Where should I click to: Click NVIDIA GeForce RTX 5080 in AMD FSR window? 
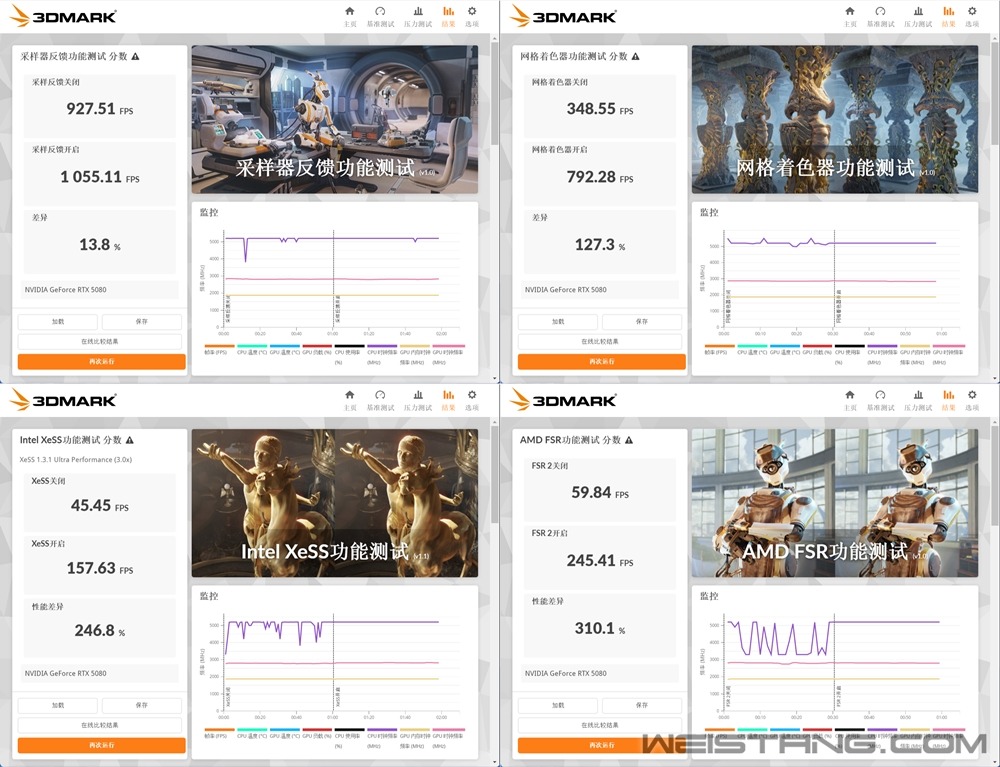pos(565,673)
